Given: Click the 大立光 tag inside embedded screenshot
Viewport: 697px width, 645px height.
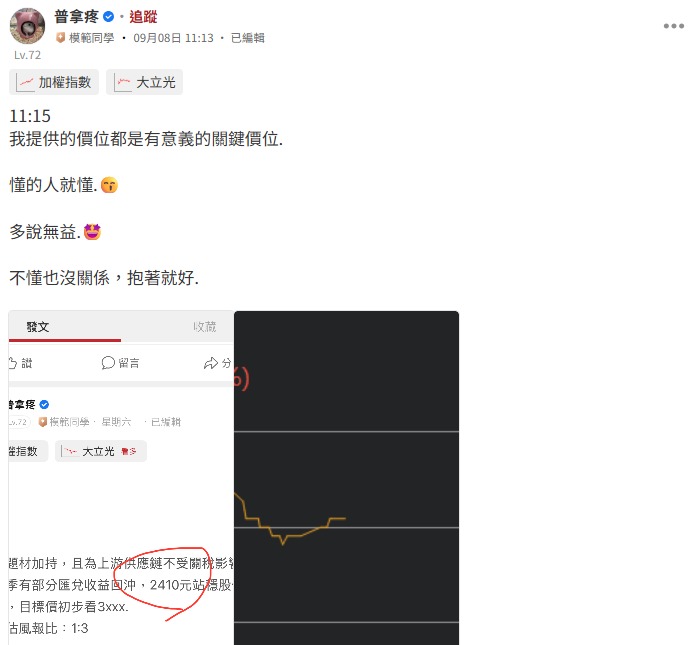Looking at the screenshot, I should [101, 451].
